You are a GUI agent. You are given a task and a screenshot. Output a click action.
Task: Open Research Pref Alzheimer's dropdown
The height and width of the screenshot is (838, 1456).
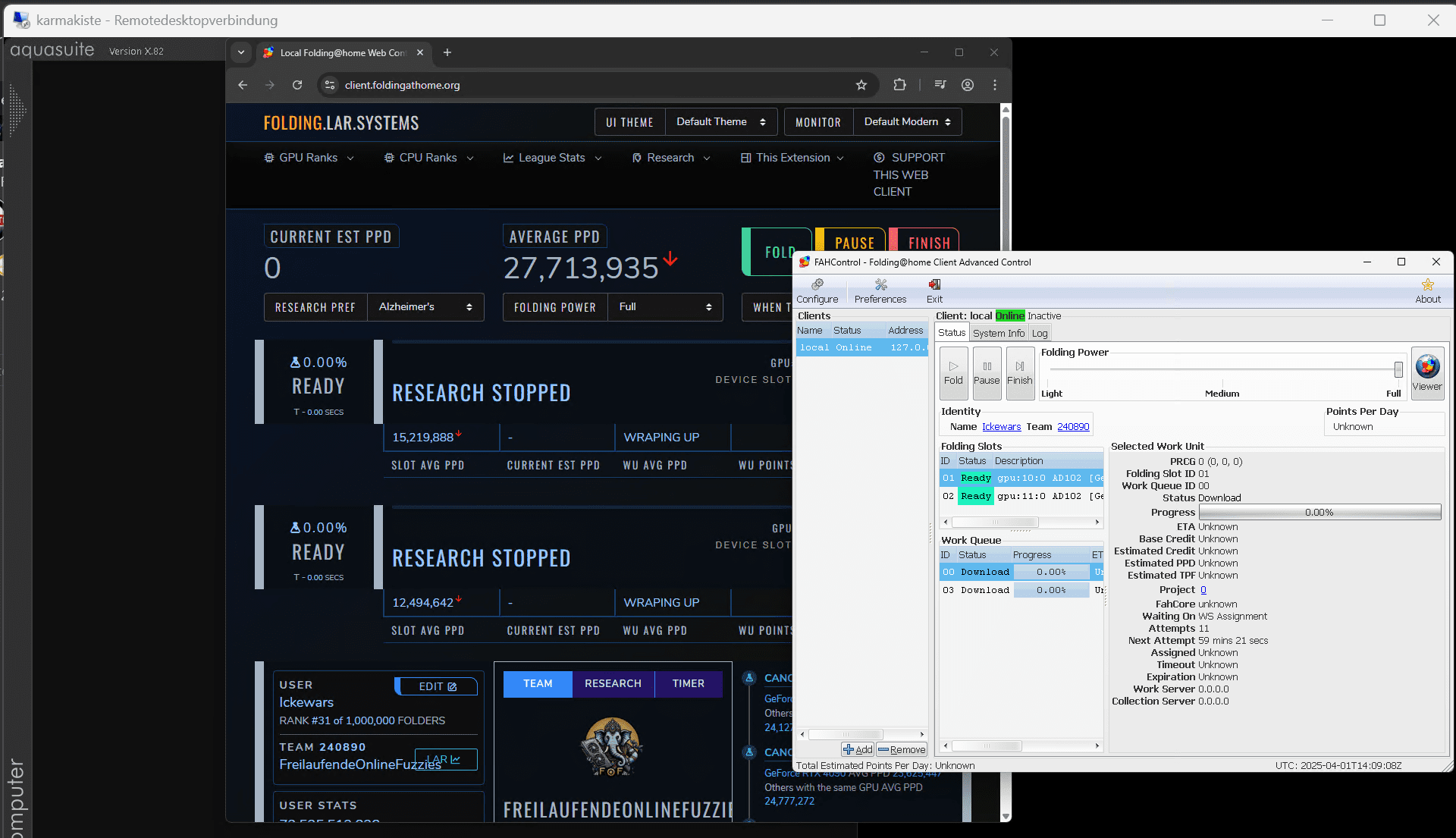pyautogui.click(x=425, y=307)
